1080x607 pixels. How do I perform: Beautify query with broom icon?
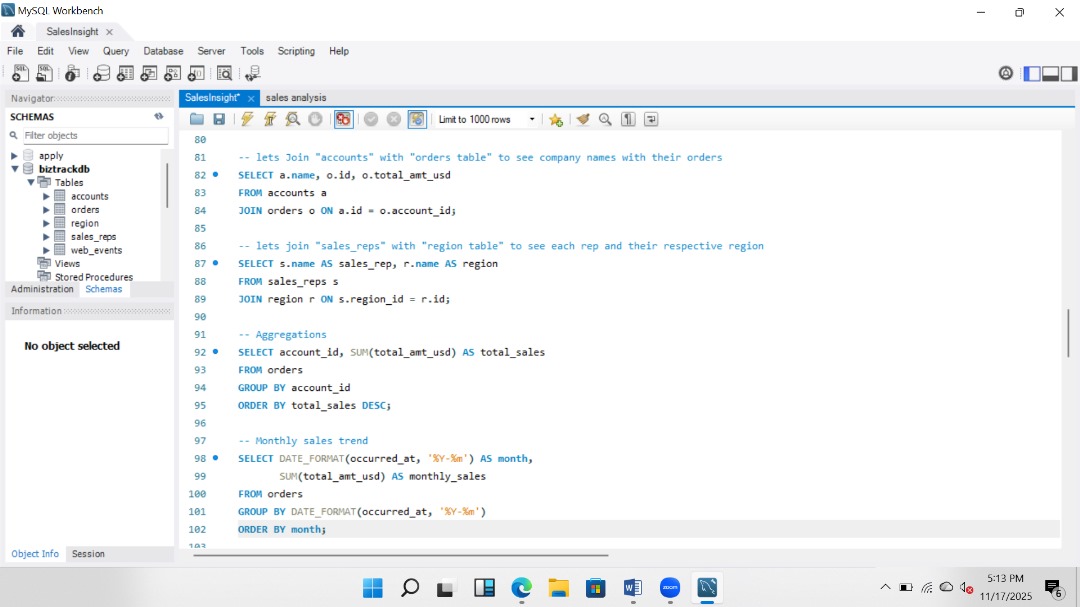click(583, 119)
